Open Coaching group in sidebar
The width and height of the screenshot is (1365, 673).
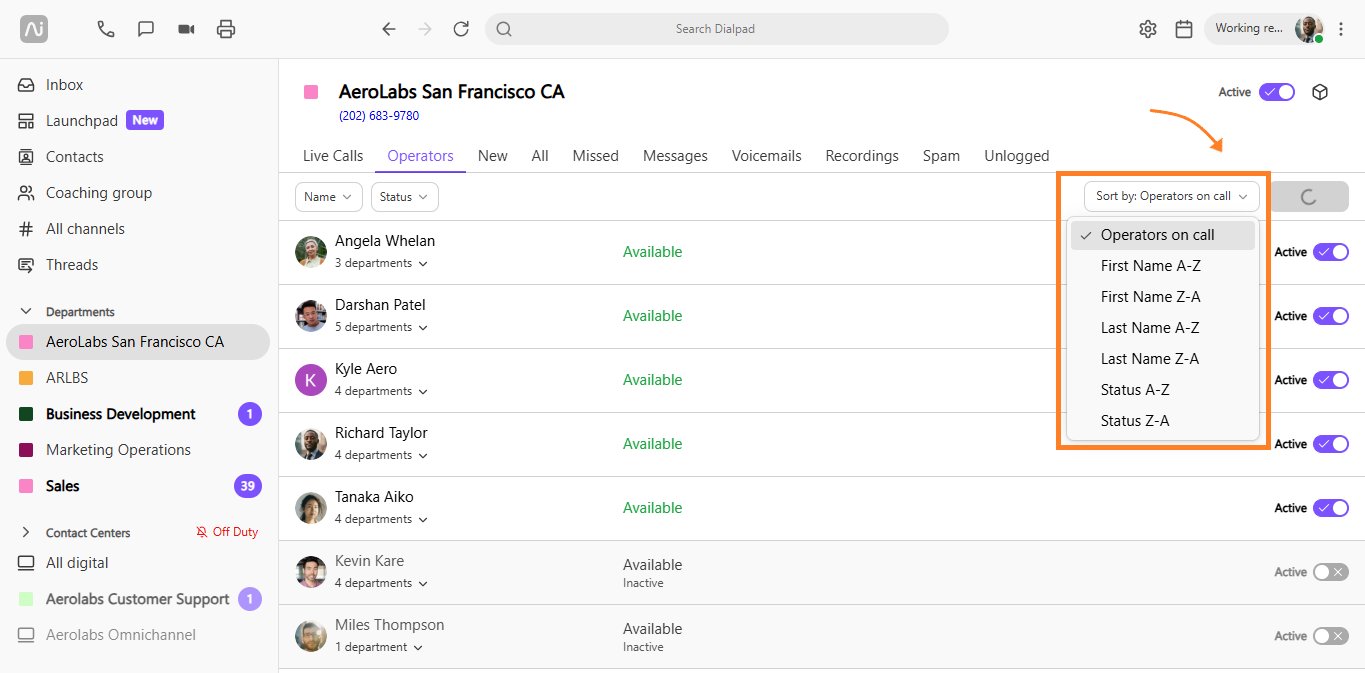coord(99,193)
